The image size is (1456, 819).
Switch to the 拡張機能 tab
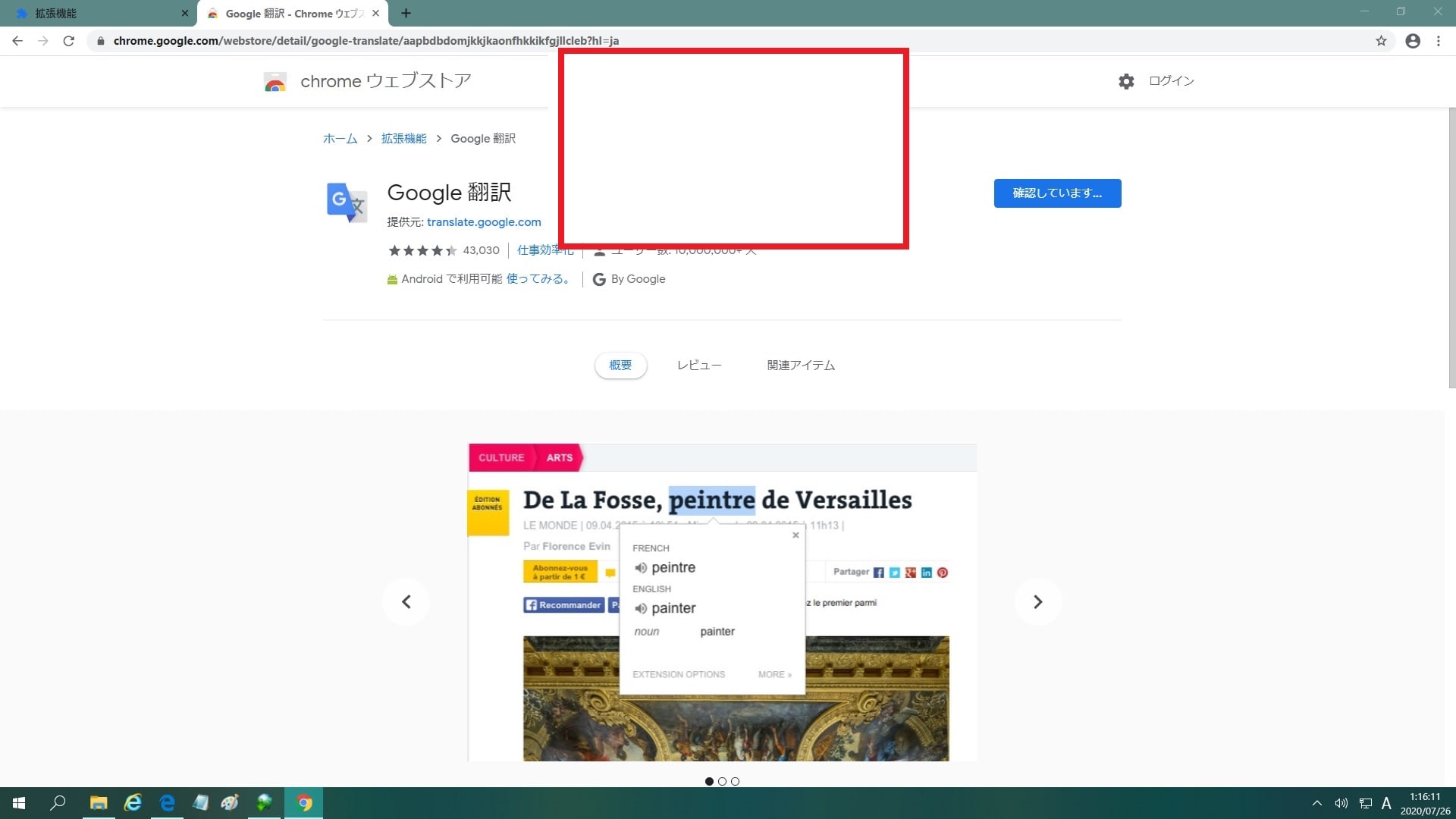coord(99,13)
